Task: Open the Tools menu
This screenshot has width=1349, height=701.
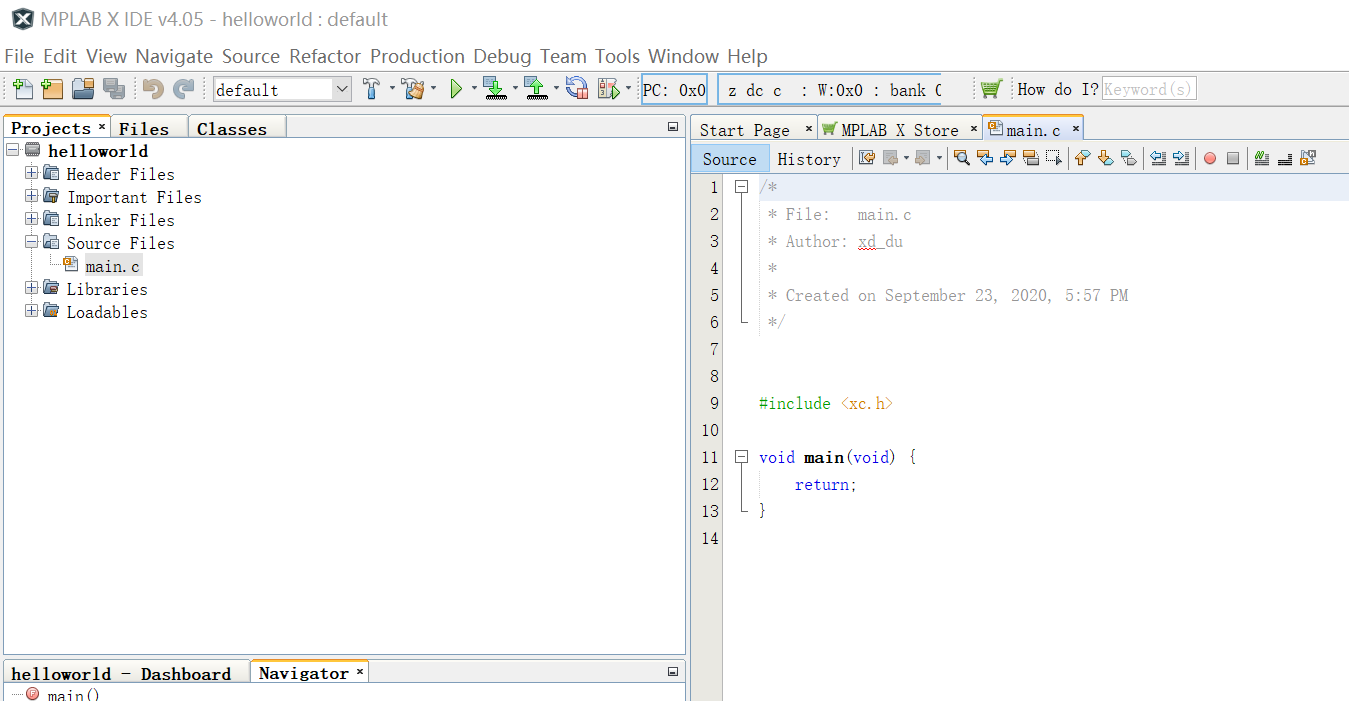Action: (617, 56)
